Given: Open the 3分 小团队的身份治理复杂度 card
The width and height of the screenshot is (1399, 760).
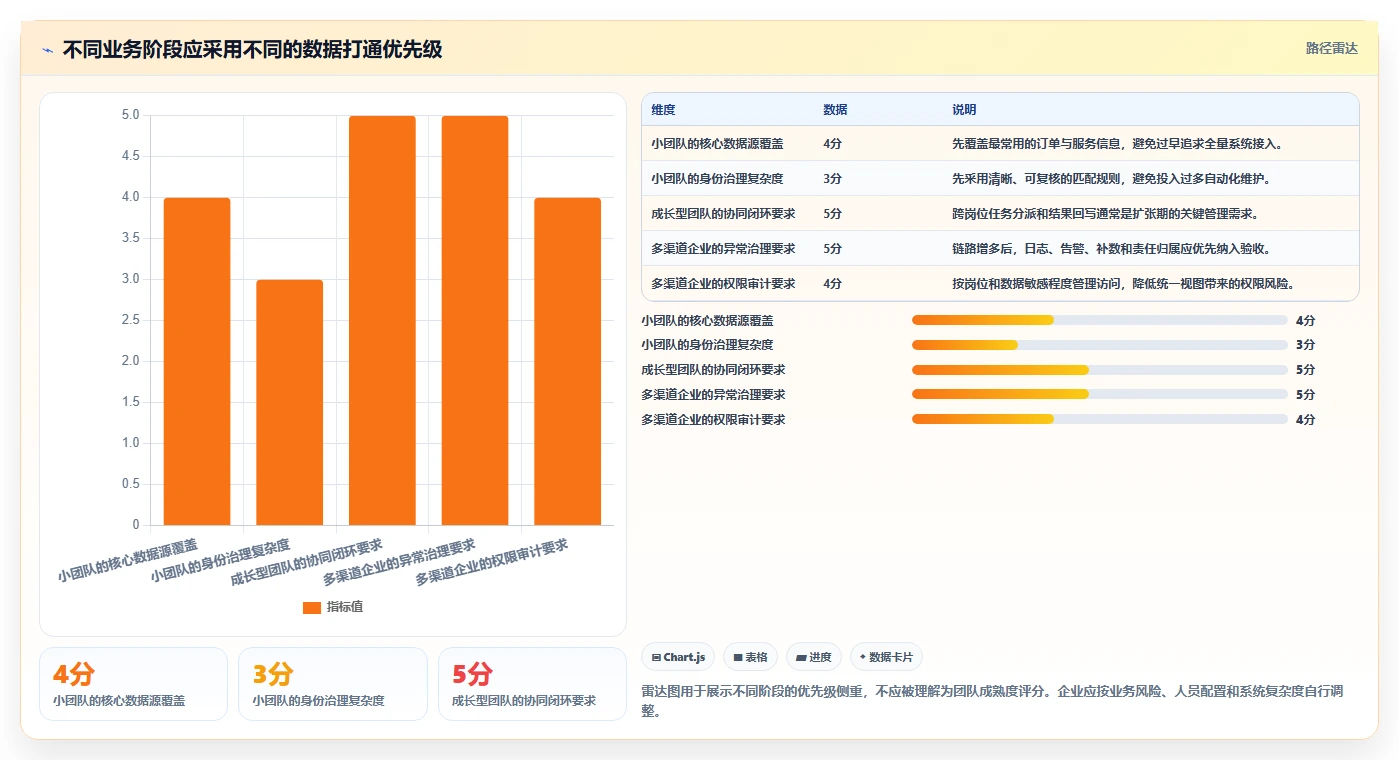Looking at the screenshot, I should coord(333,684).
